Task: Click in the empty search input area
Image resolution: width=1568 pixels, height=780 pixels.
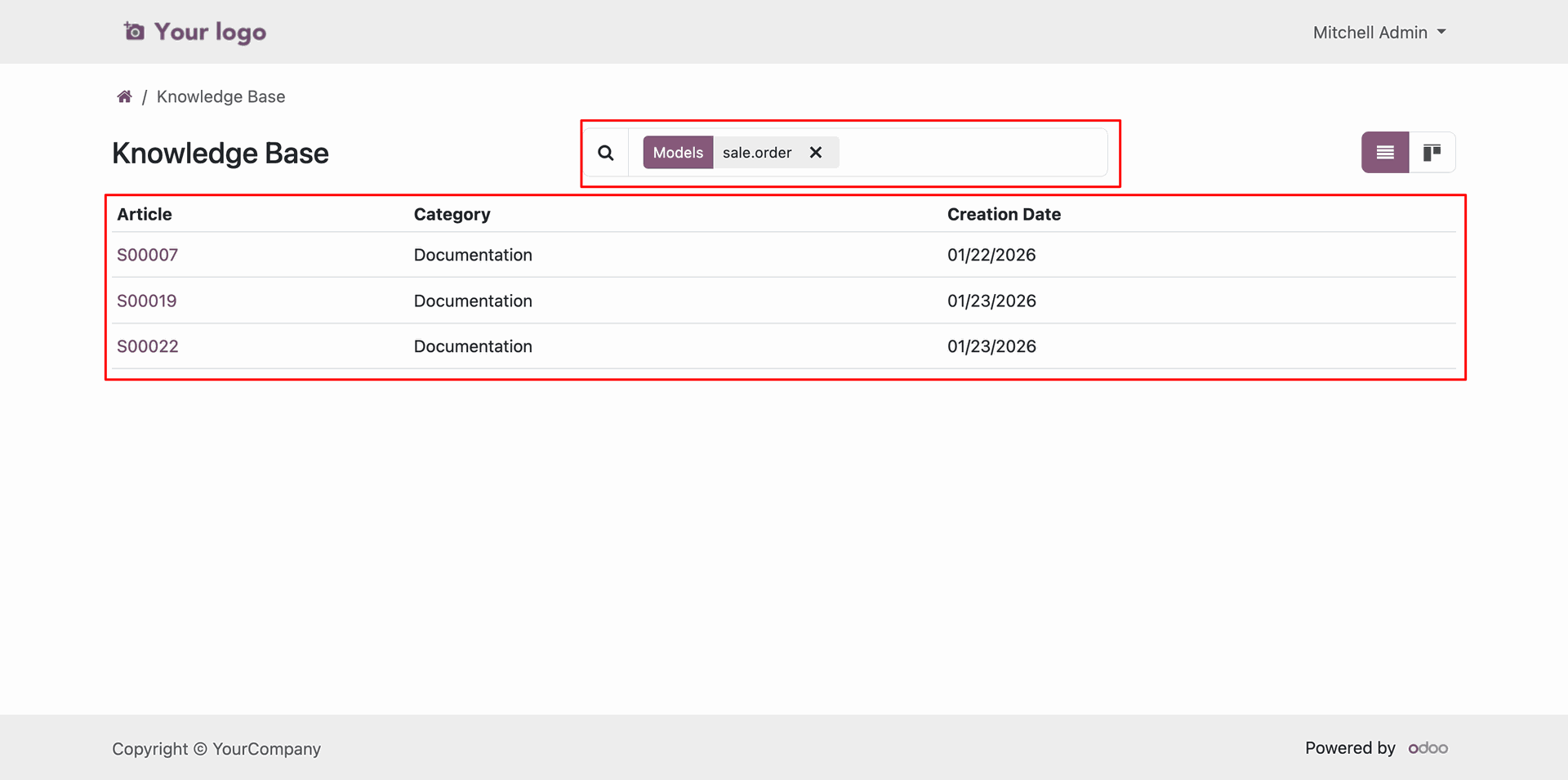Action: click(972, 153)
